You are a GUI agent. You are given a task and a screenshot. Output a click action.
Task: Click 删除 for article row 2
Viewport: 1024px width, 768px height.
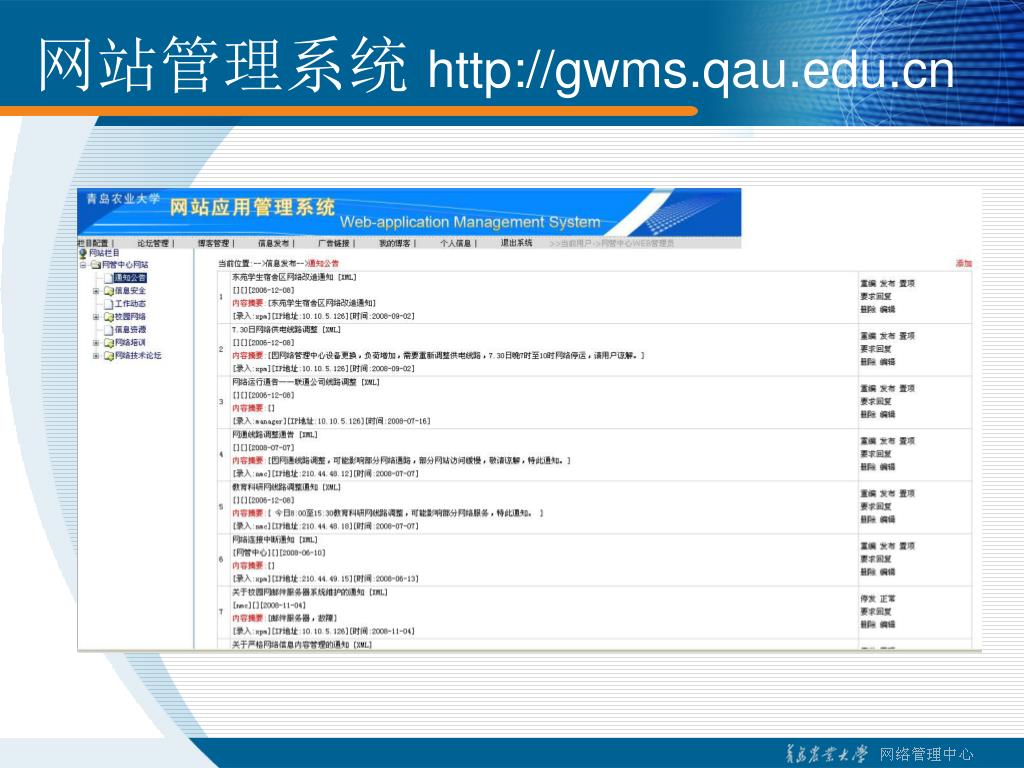point(868,362)
